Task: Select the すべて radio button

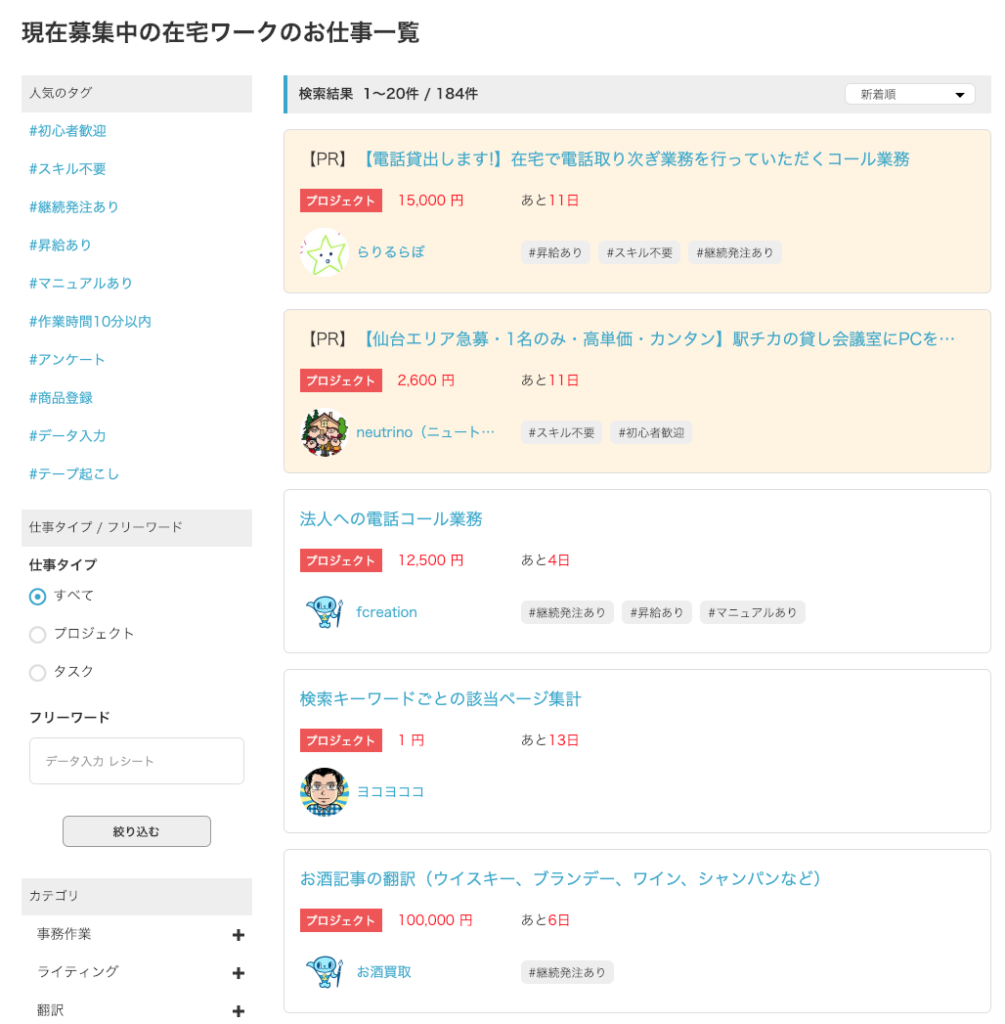Action: click(x=38, y=597)
